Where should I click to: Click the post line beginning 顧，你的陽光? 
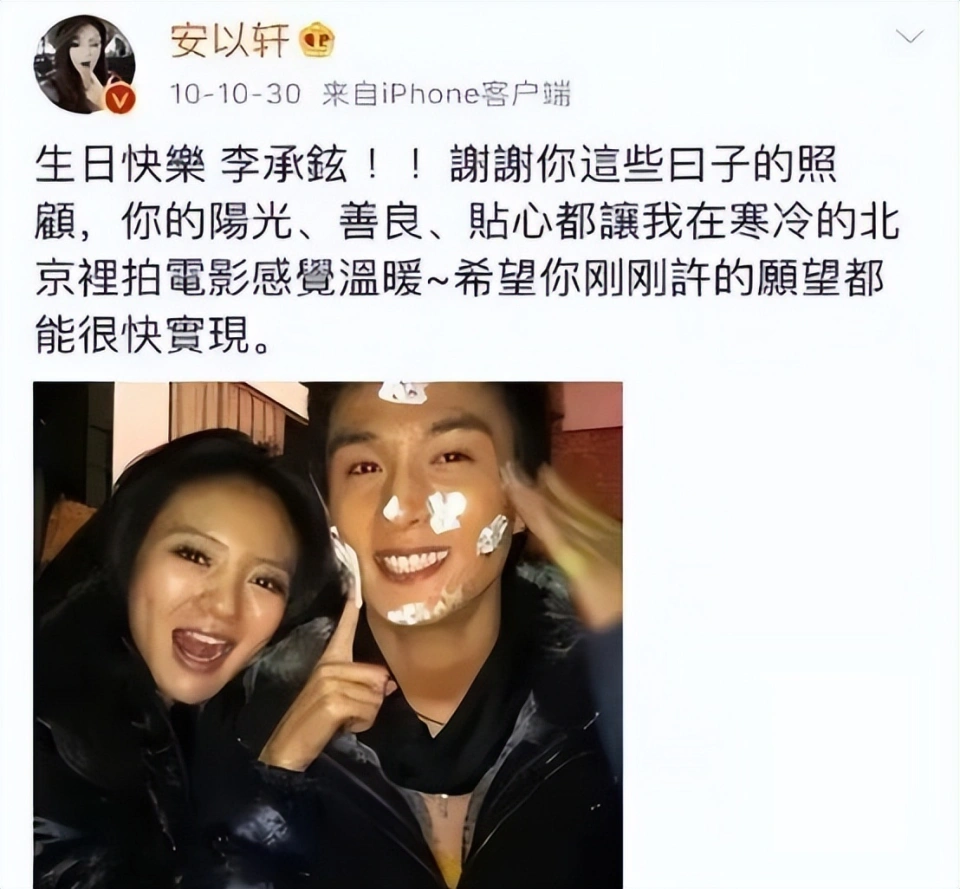point(467,220)
